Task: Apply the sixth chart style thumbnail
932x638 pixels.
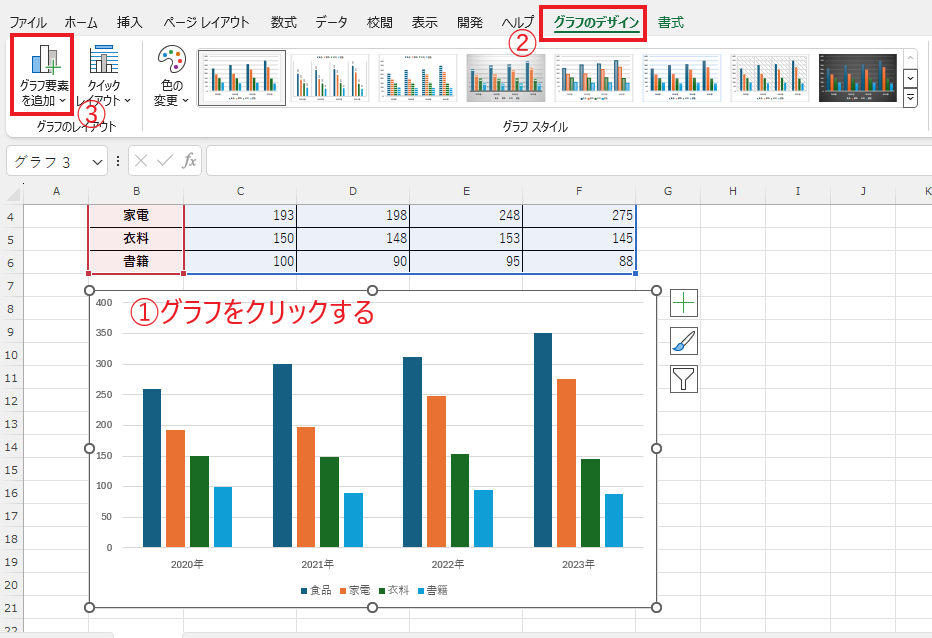Action: click(x=682, y=78)
